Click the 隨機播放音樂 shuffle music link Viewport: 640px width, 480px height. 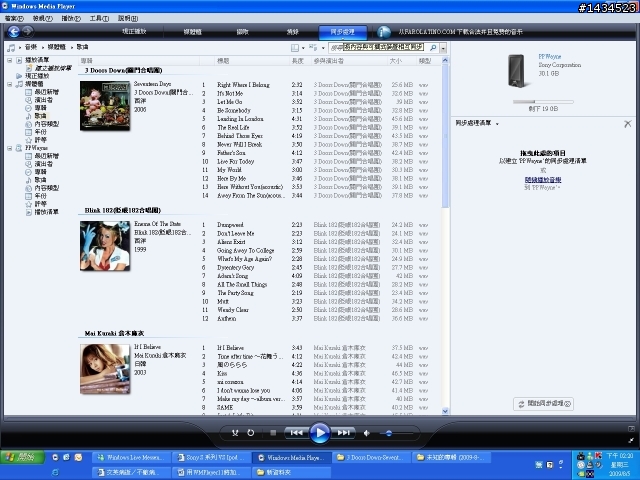[543, 180]
